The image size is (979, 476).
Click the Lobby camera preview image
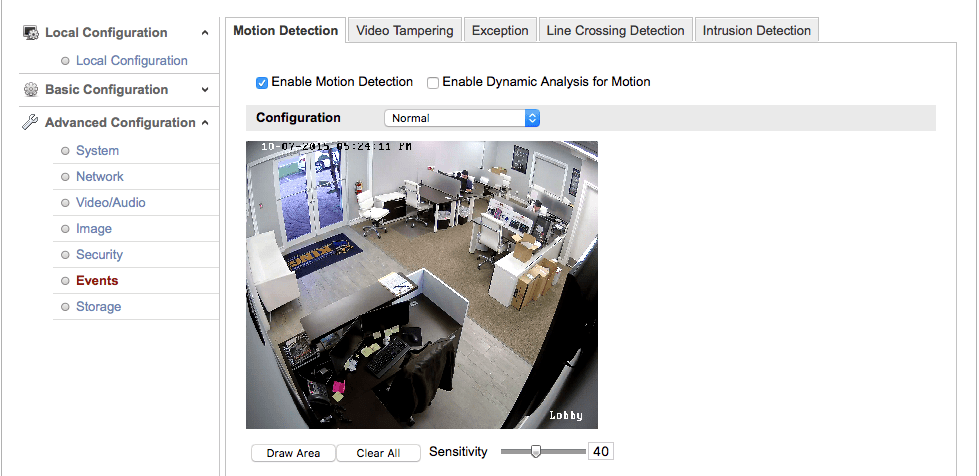click(x=422, y=285)
